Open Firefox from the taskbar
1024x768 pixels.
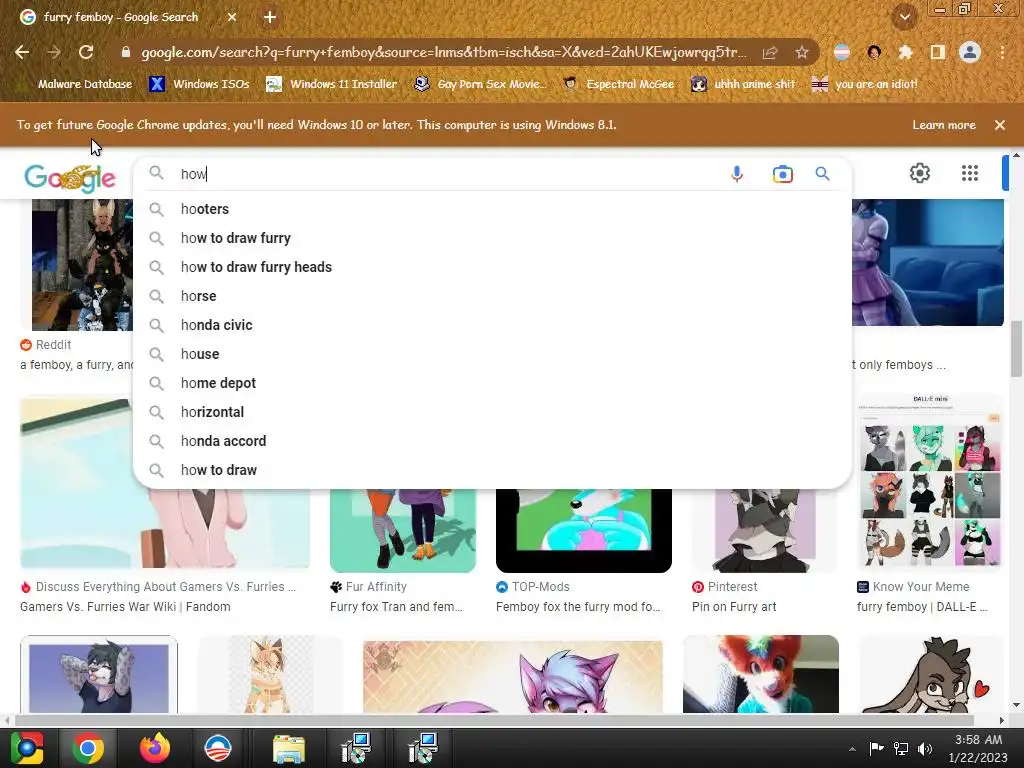click(154, 748)
